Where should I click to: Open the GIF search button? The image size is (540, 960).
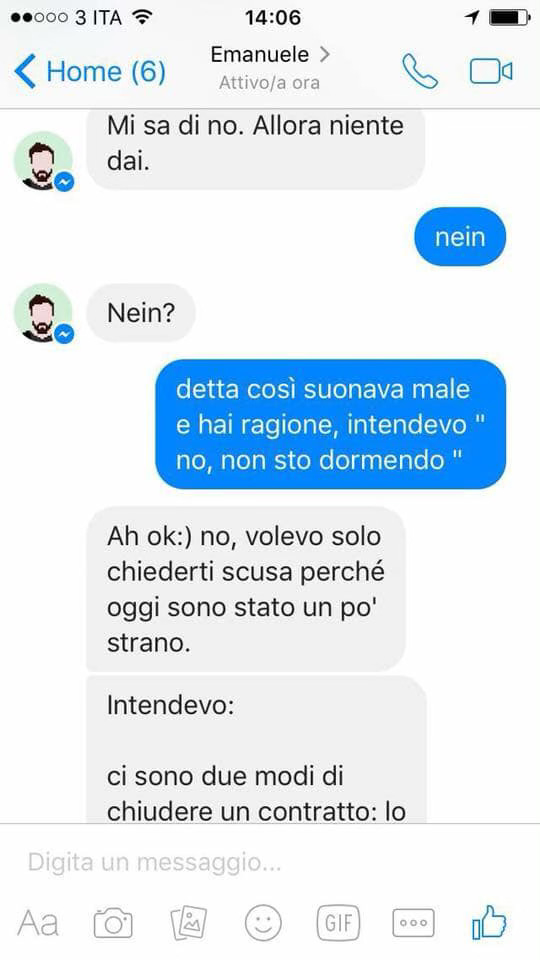coord(338,922)
